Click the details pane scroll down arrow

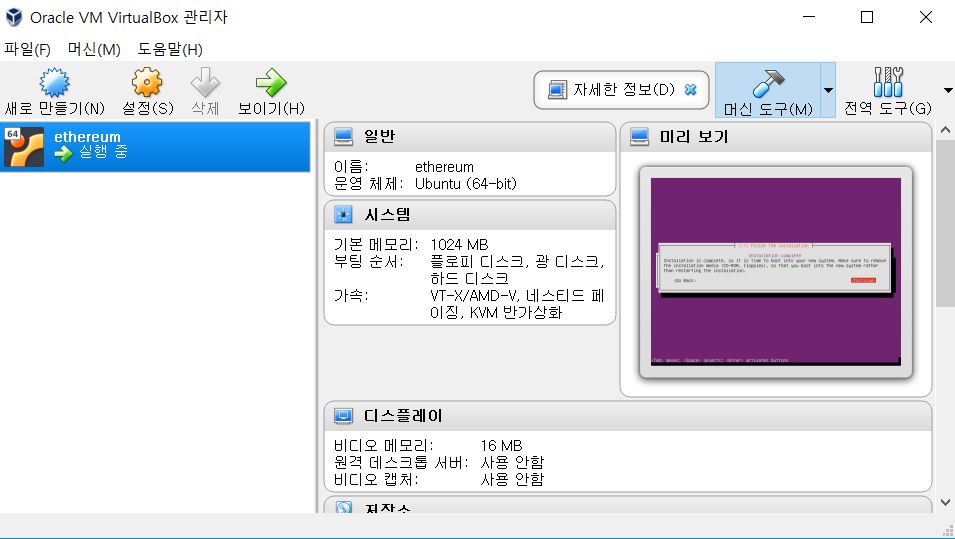945,502
